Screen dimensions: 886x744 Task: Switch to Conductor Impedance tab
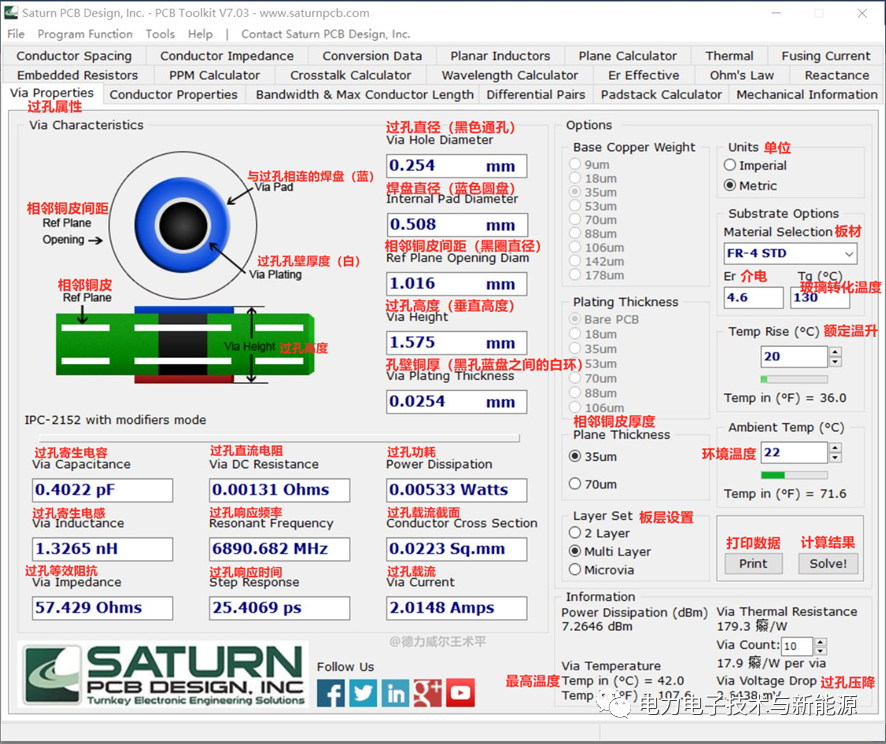(227, 56)
